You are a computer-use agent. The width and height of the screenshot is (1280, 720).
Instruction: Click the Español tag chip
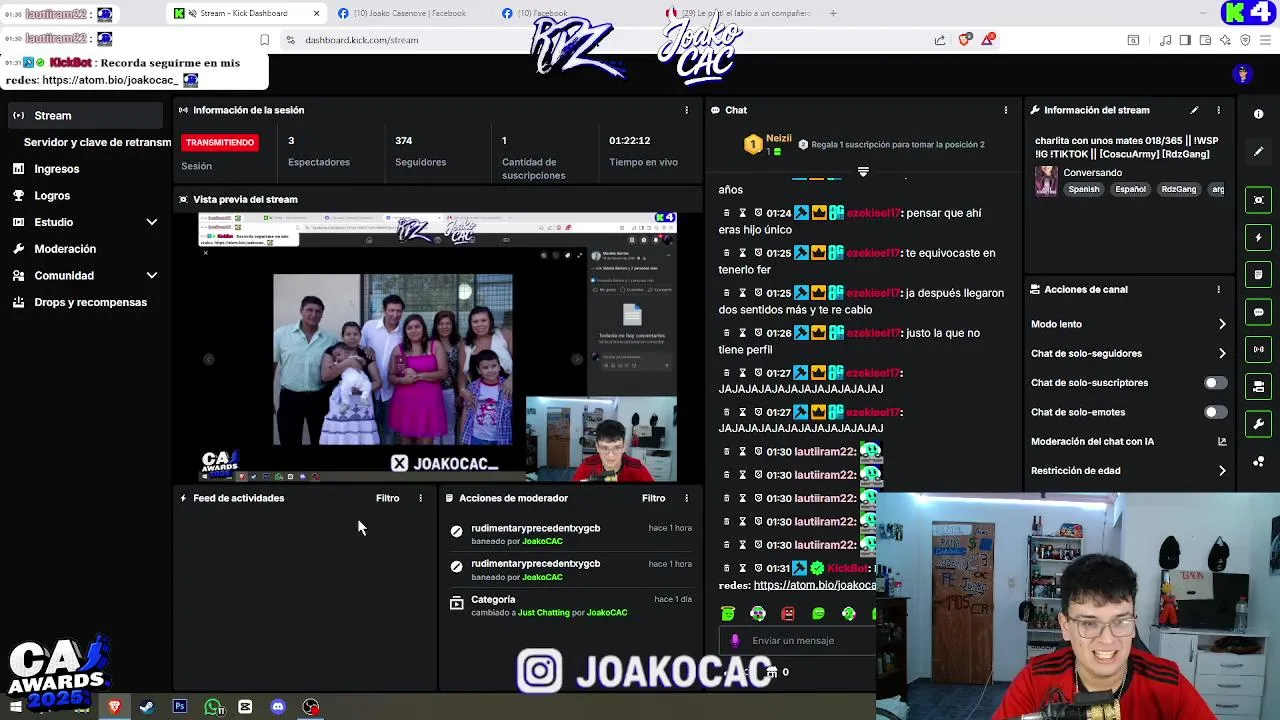point(1131,189)
